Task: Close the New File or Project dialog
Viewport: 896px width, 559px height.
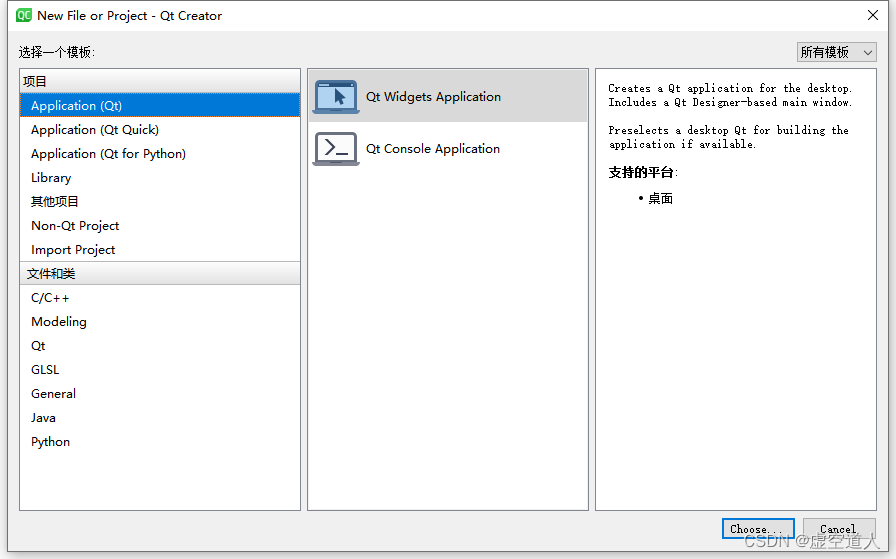Action: pyautogui.click(x=873, y=15)
